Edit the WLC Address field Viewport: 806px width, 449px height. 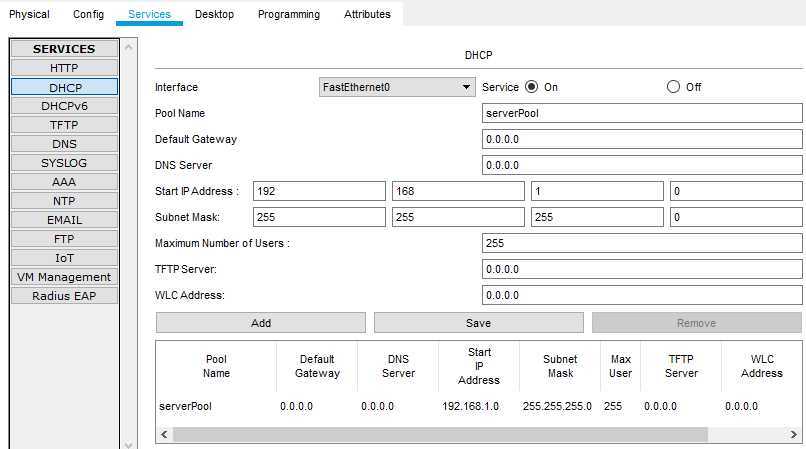pos(642,295)
